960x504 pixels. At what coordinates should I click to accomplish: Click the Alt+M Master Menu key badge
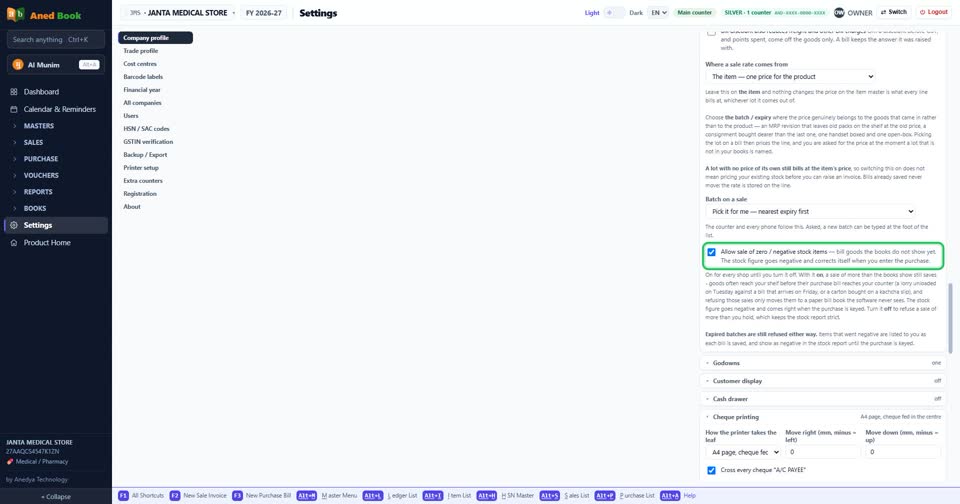point(307,495)
